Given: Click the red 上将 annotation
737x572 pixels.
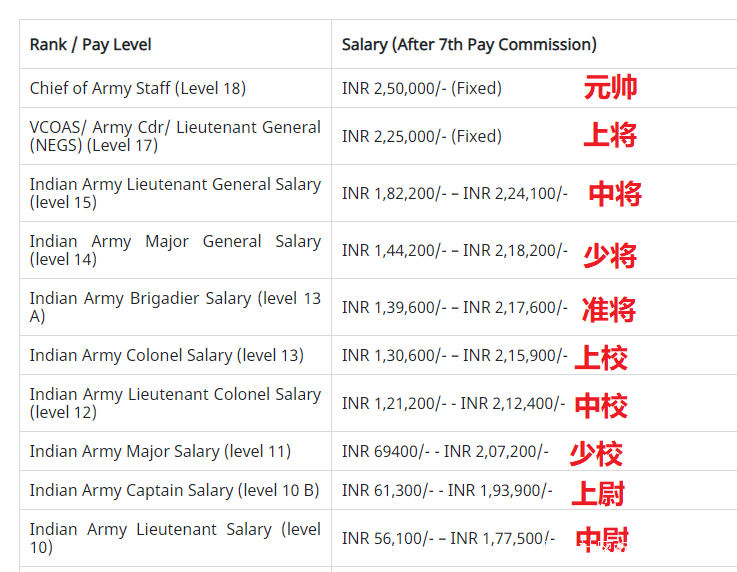Looking at the screenshot, I should pyautogui.click(x=610, y=136).
